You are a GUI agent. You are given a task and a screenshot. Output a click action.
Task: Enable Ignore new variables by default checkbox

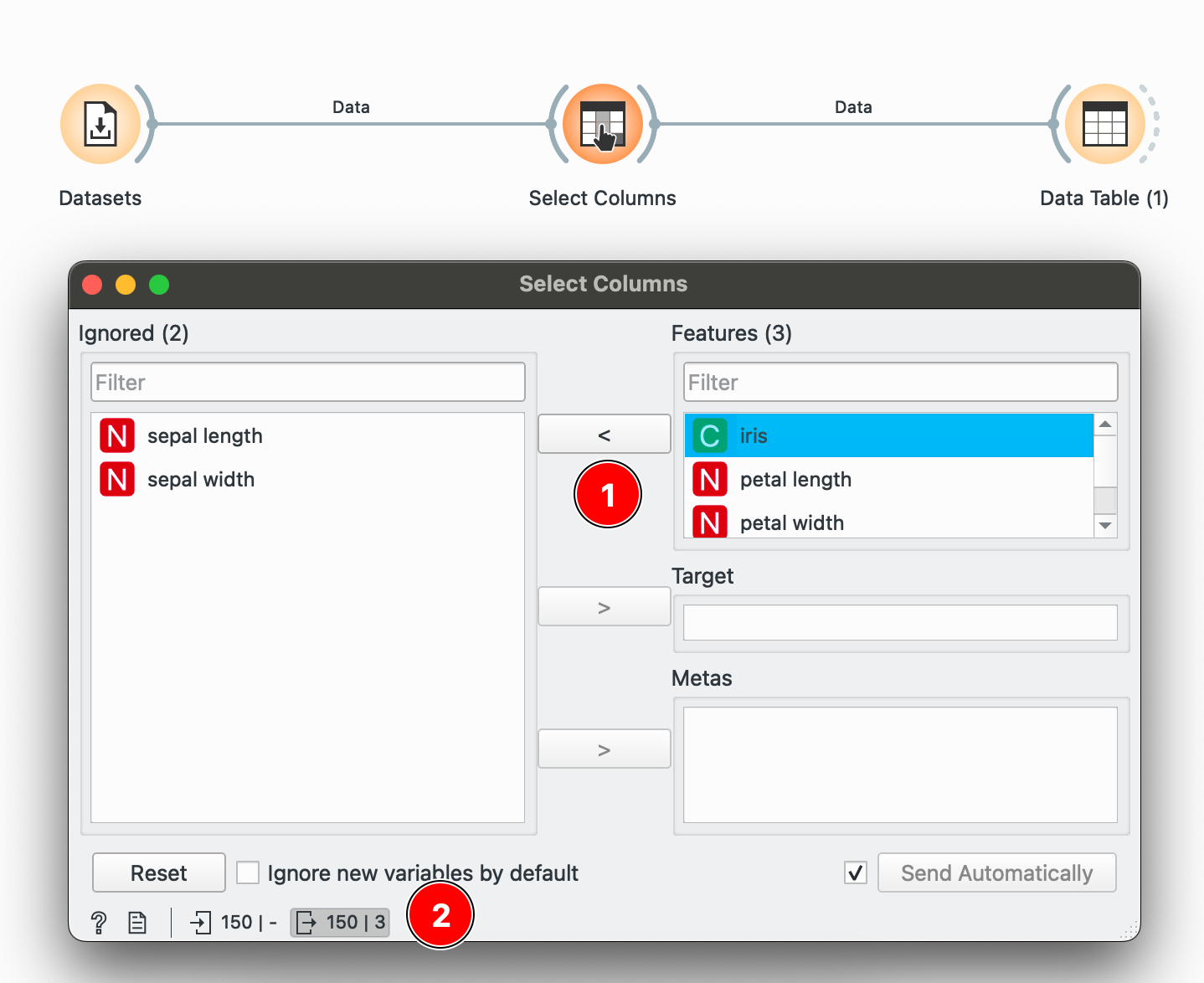[248, 873]
